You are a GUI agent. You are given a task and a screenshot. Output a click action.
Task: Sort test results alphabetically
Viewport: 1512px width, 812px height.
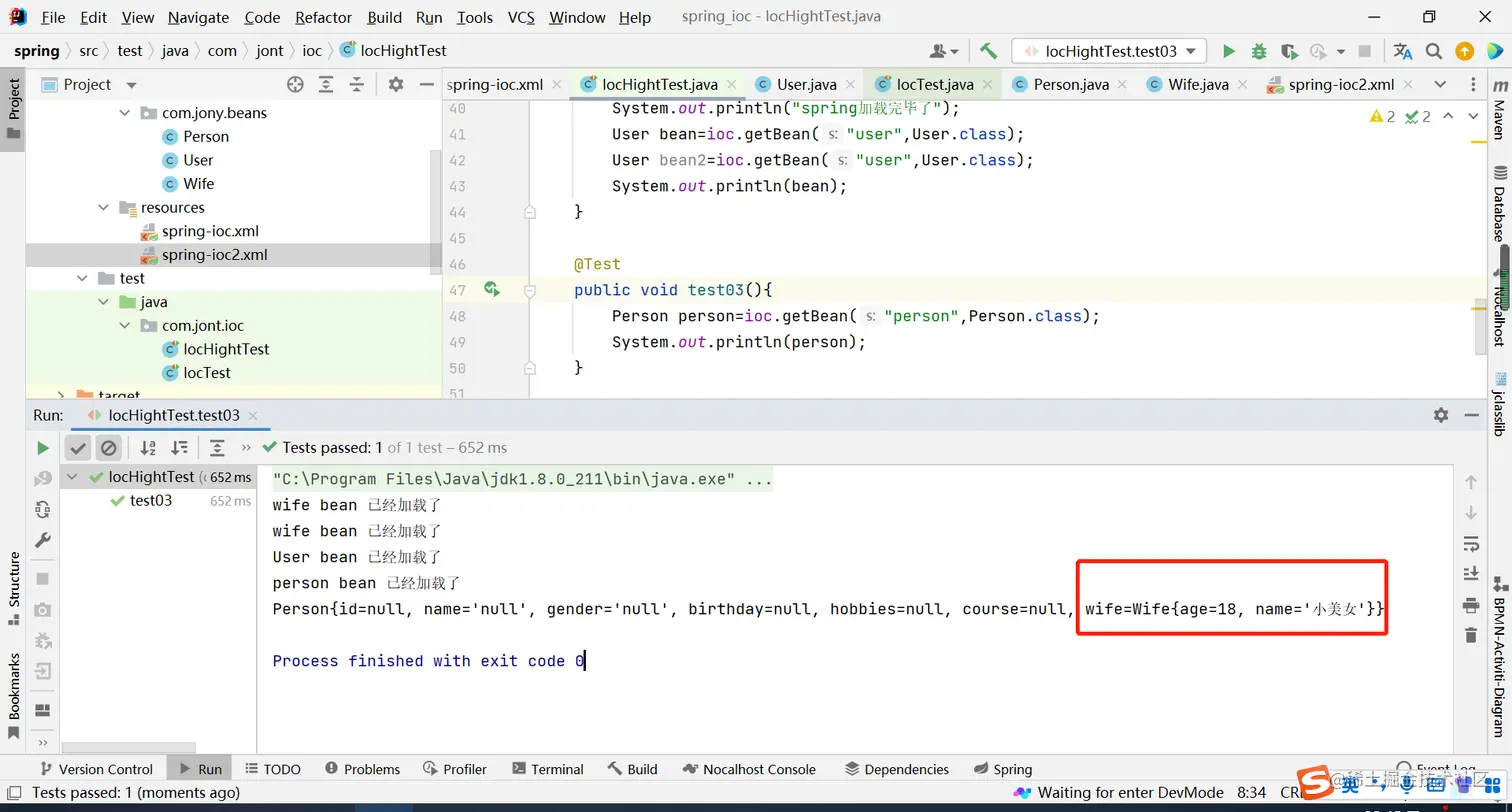tap(148, 448)
